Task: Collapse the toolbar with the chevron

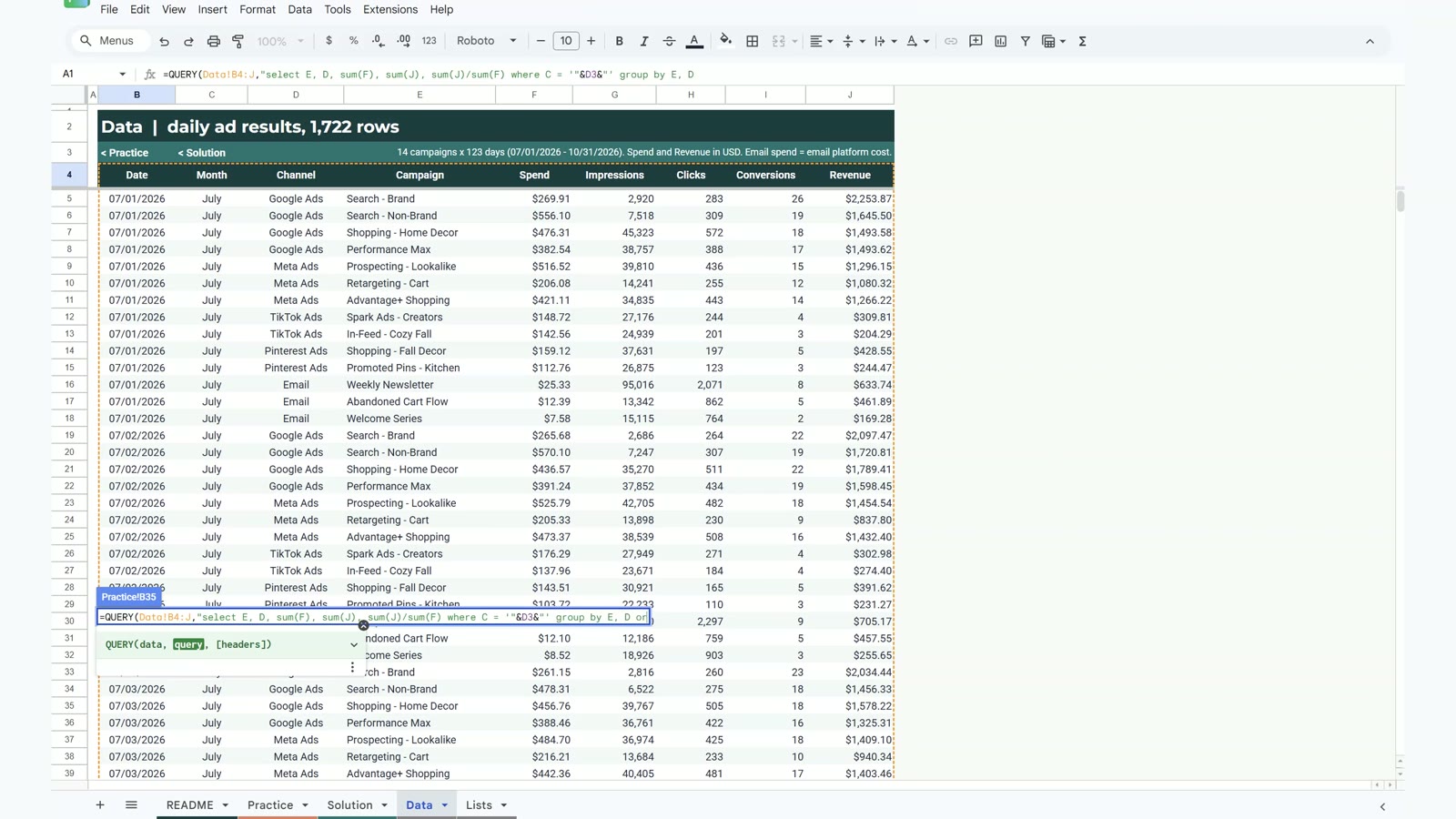Action: click(1370, 41)
